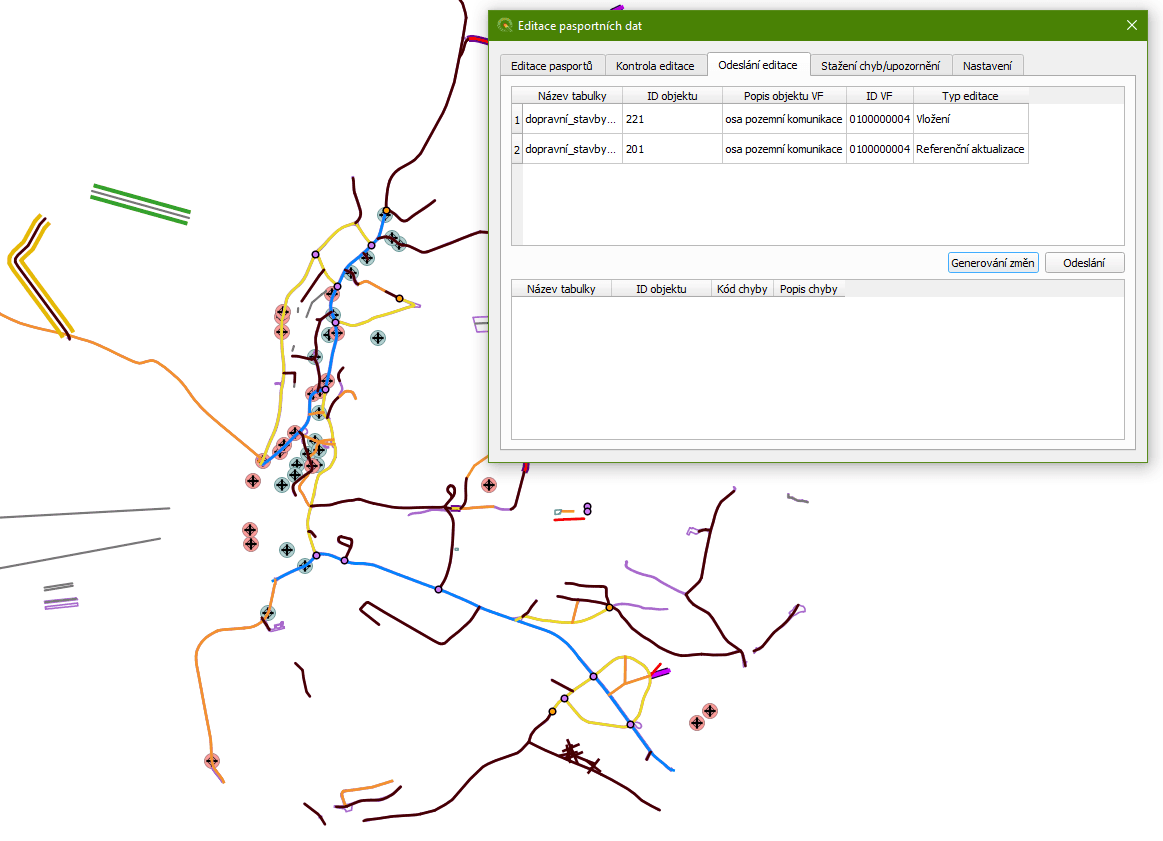The height and width of the screenshot is (841, 1163).
Task: Click the Popis objektu VF column header
Action: [x=784, y=96]
